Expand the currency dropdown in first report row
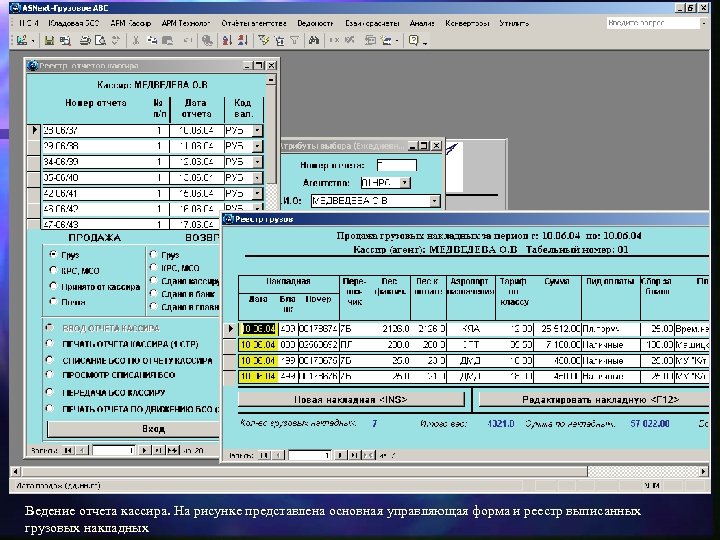Screen dimensions: 720x540 (x=257, y=130)
